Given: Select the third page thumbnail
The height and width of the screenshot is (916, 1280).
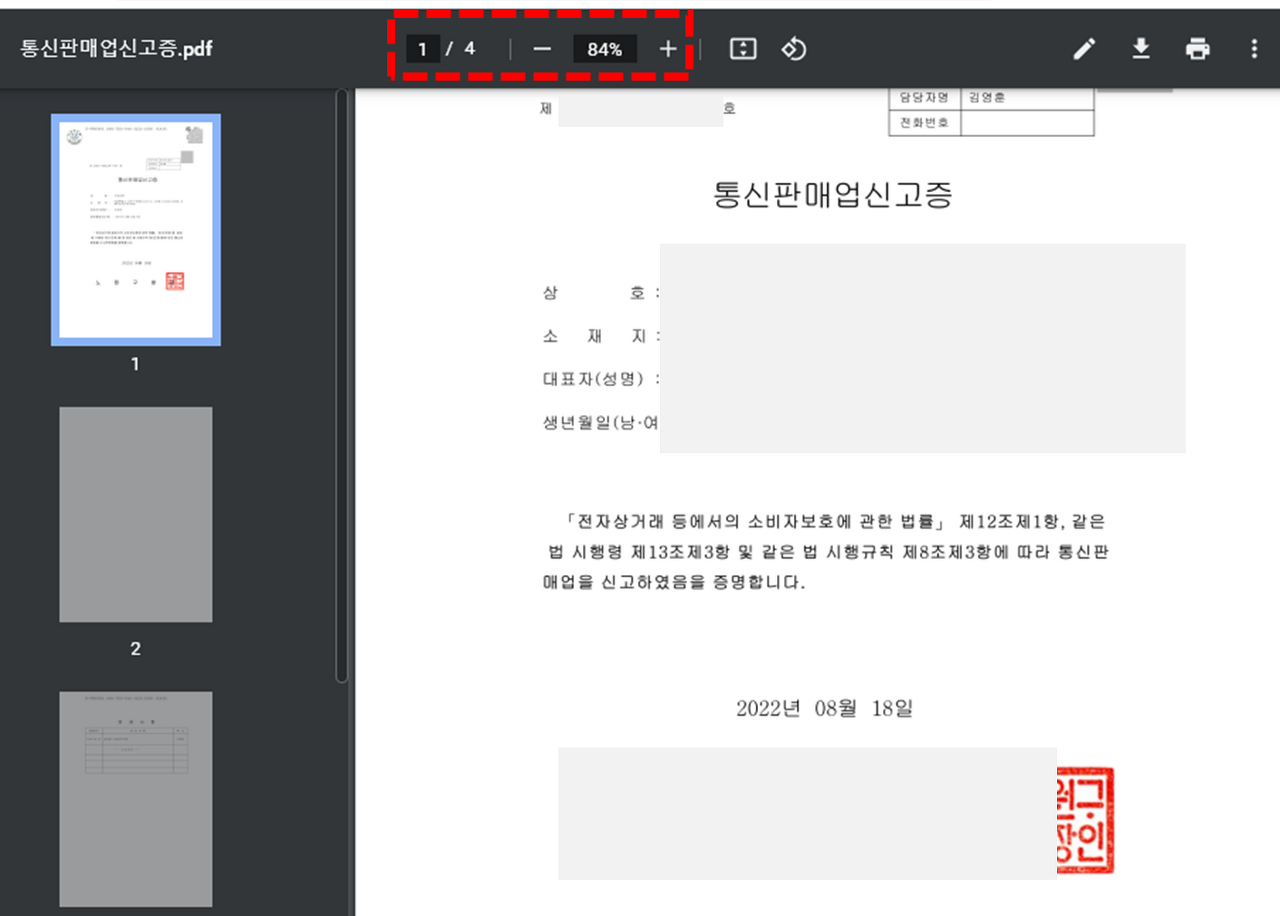Looking at the screenshot, I should (136, 799).
